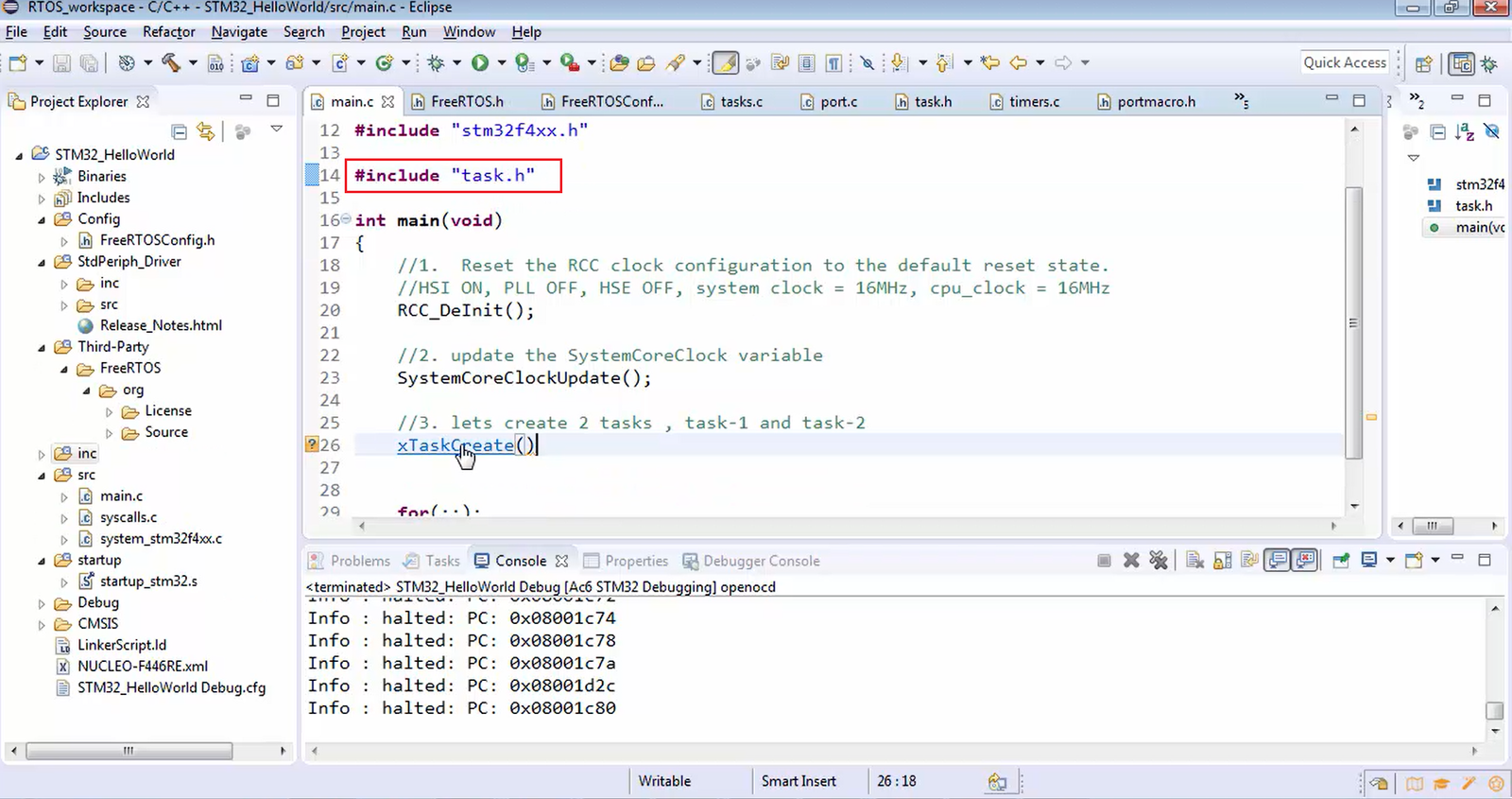Click the Back navigation arrow icon
This screenshot has width=1512, height=799.
coord(1018,62)
